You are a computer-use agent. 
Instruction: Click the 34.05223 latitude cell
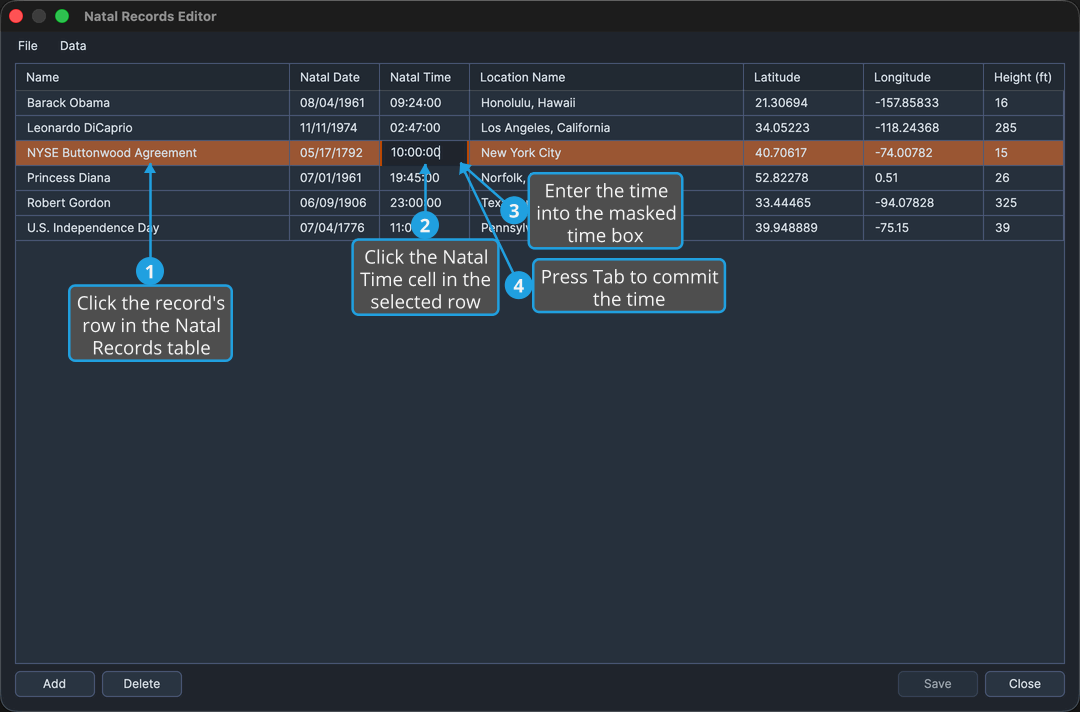(x=803, y=127)
